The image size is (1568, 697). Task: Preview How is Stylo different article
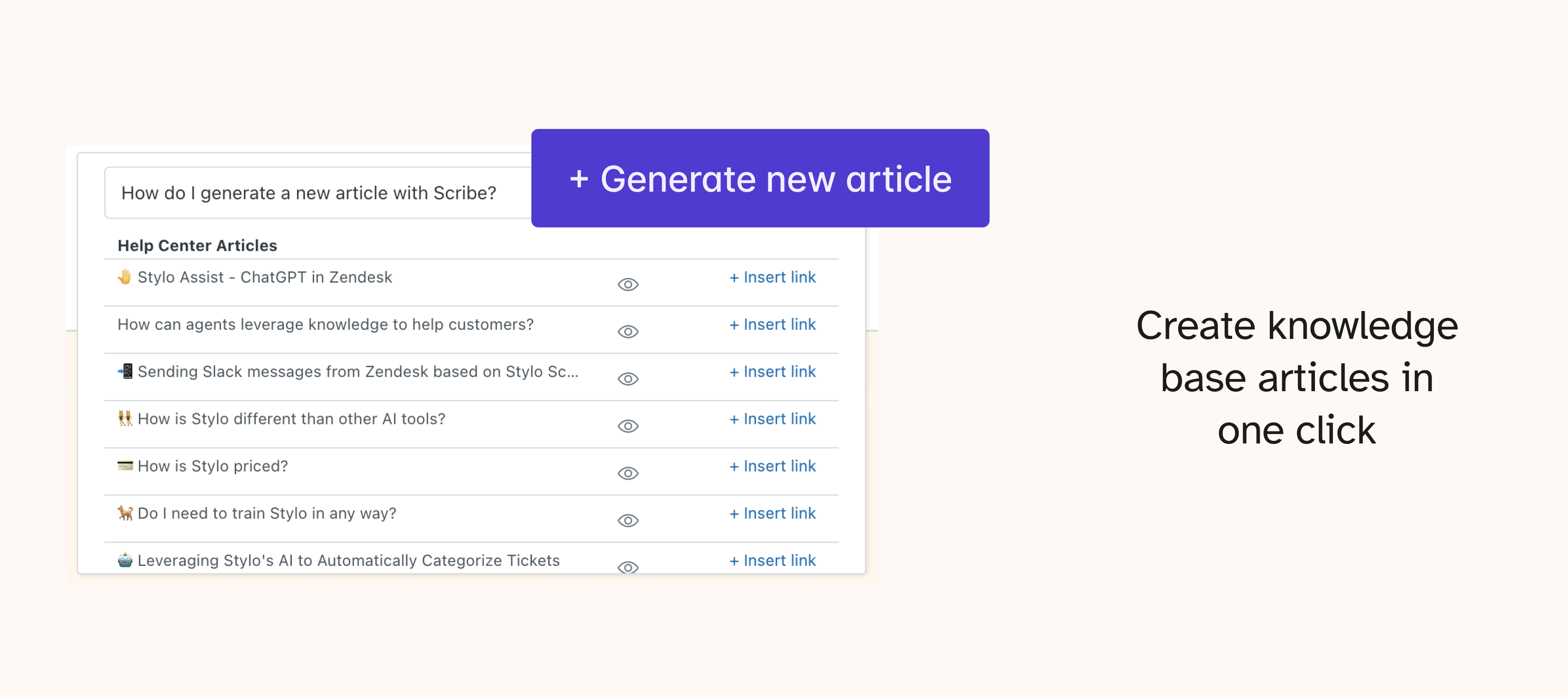[x=628, y=426]
